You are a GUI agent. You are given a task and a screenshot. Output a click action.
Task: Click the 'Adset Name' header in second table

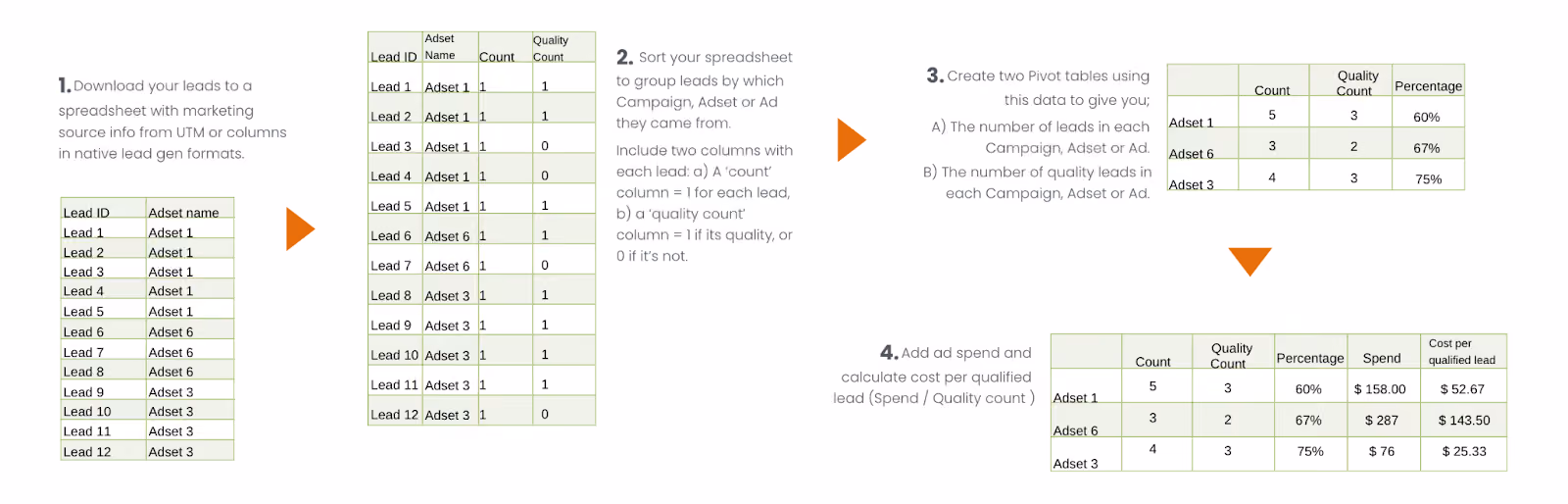click(440, 47)
